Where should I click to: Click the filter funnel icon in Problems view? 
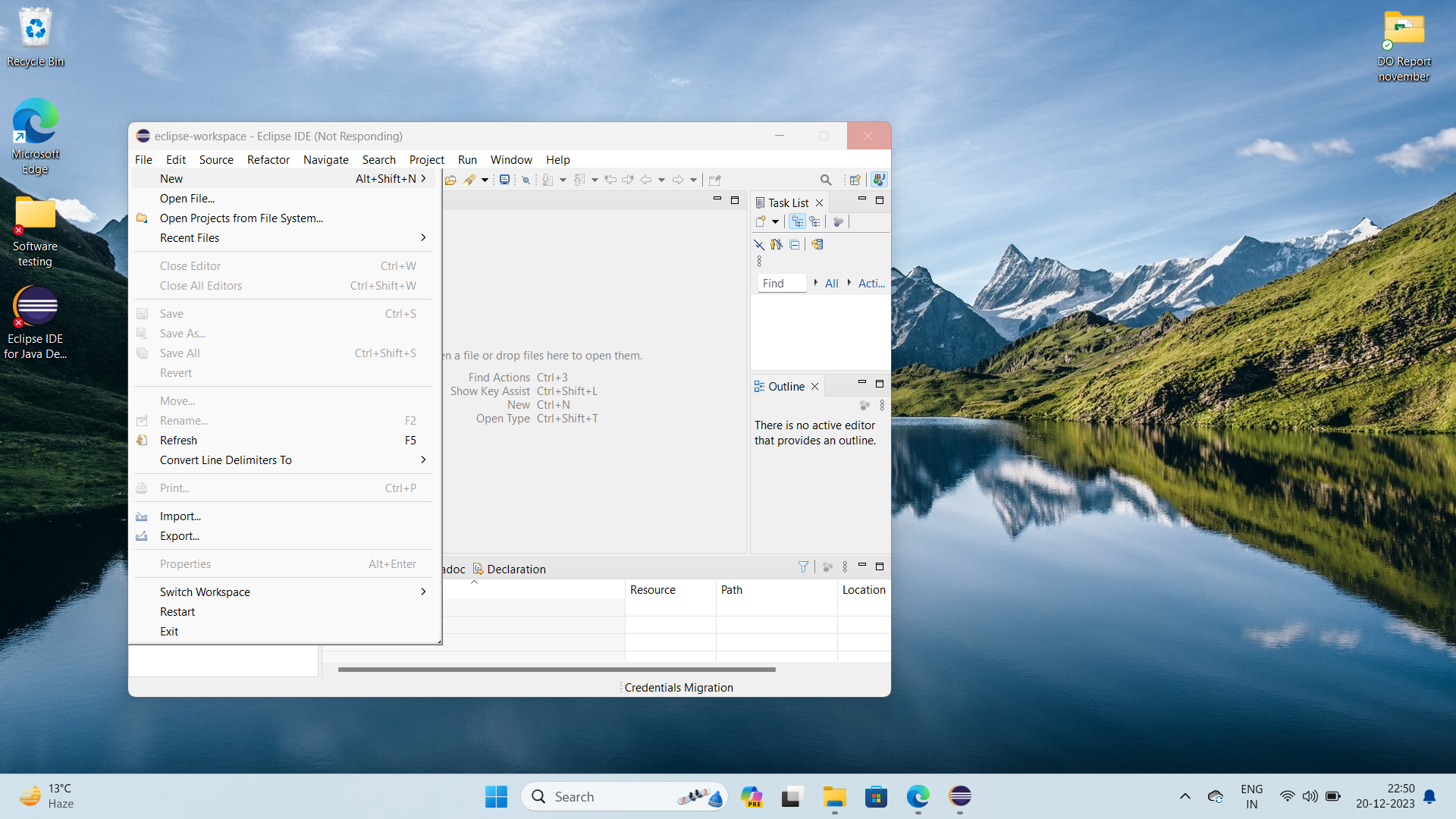803,566
